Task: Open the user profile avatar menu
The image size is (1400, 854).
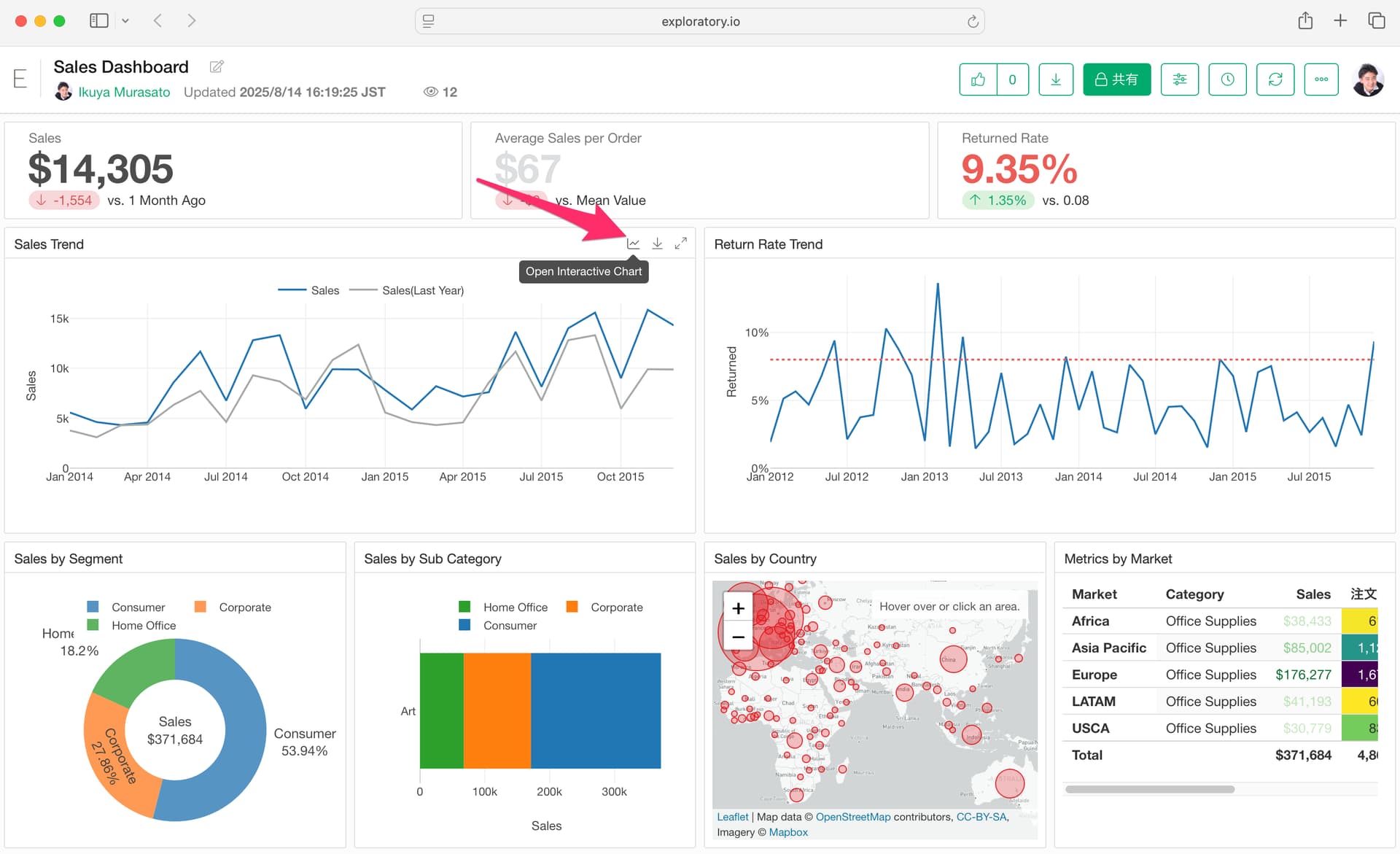Action: click(x=1368, y=79)
